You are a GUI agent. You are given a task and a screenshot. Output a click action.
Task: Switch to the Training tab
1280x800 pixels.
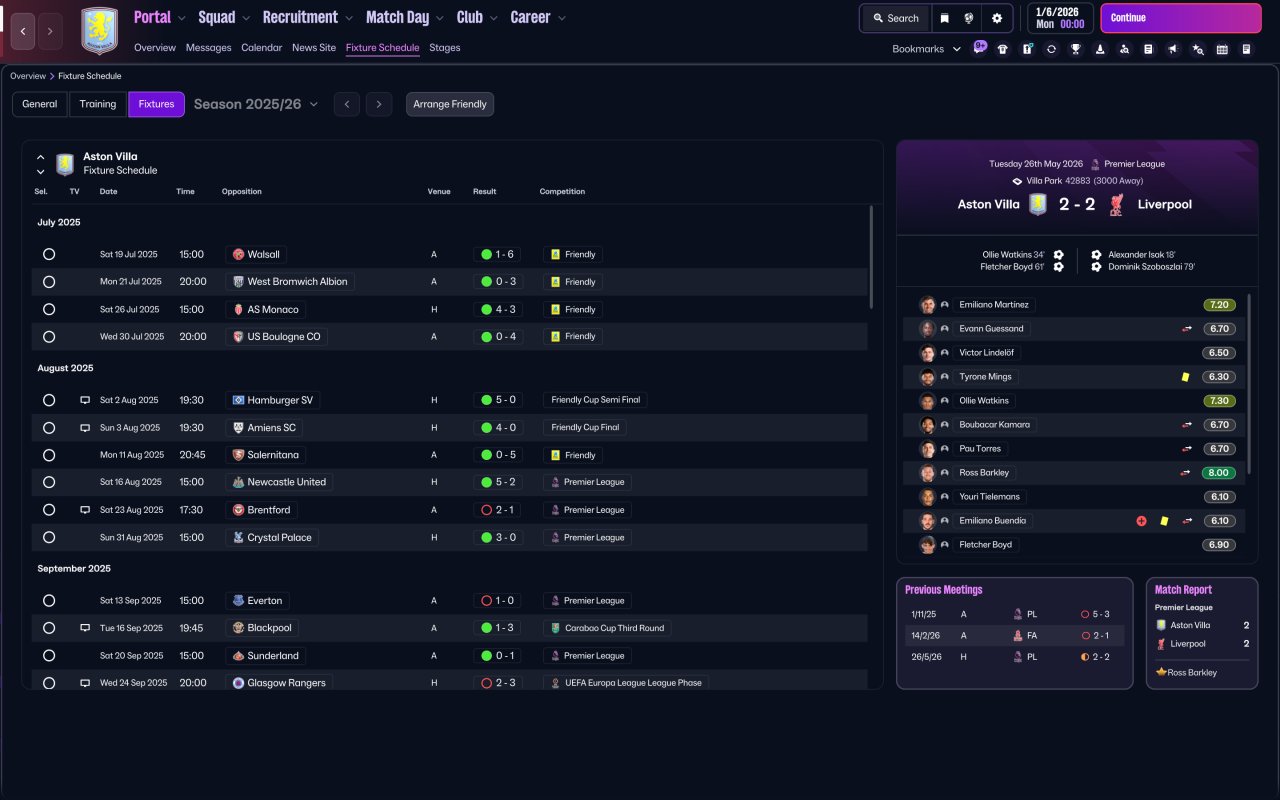click(x=98, y=104)
